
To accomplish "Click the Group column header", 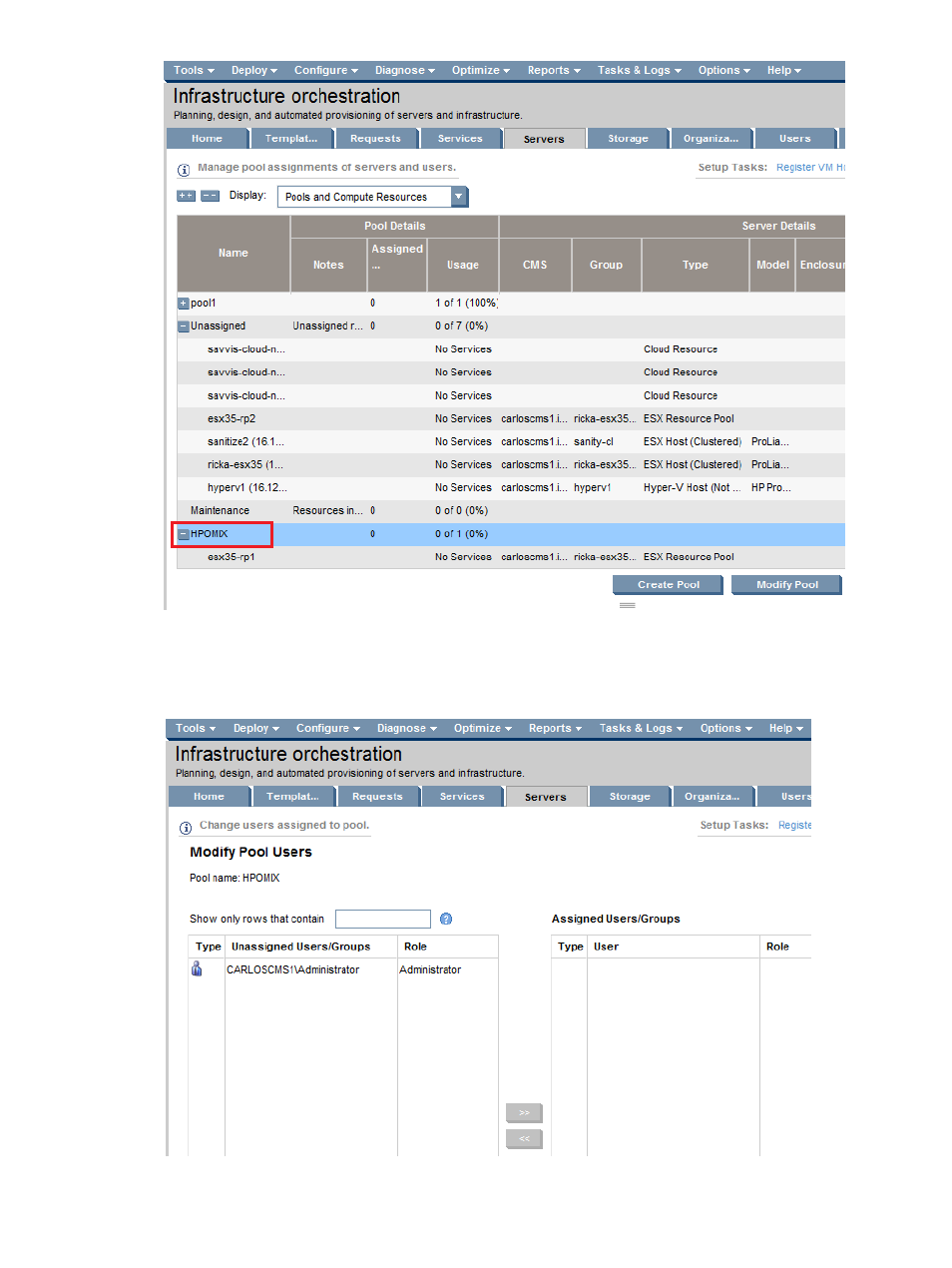I will click(606, 266).
